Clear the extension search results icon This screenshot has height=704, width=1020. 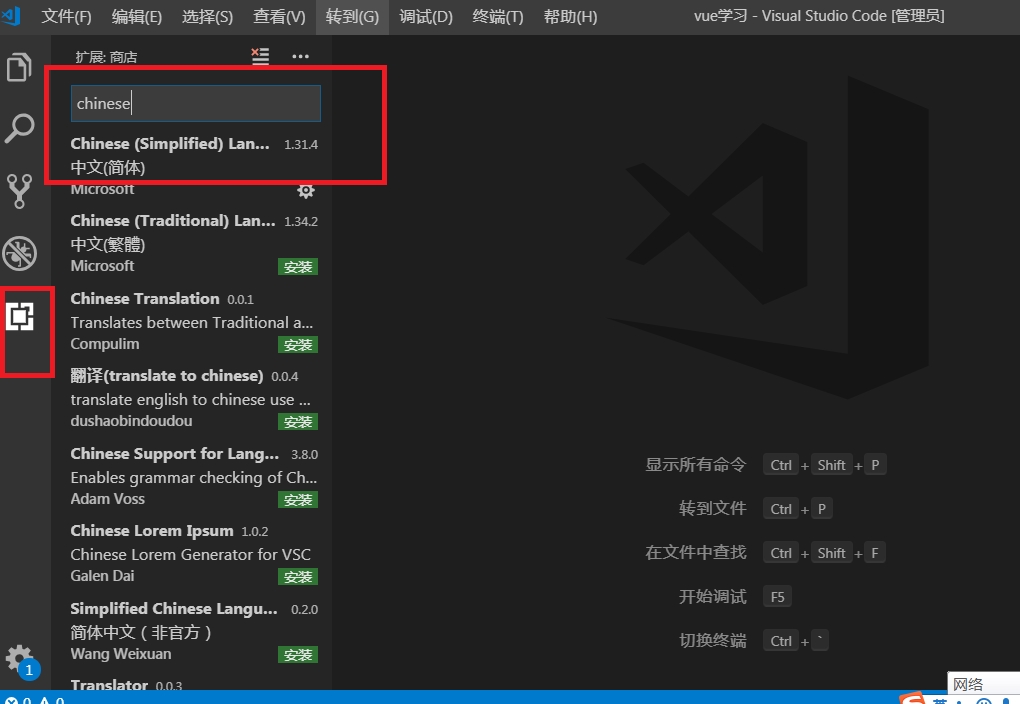pos(260,56)
